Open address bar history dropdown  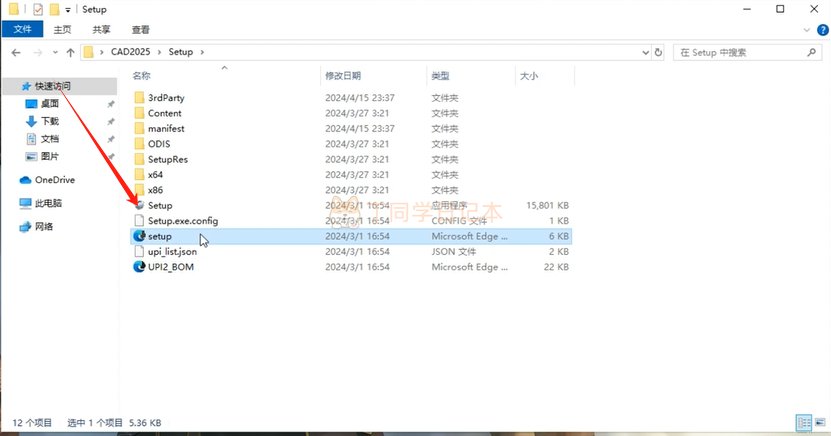(x=645, y=52)
